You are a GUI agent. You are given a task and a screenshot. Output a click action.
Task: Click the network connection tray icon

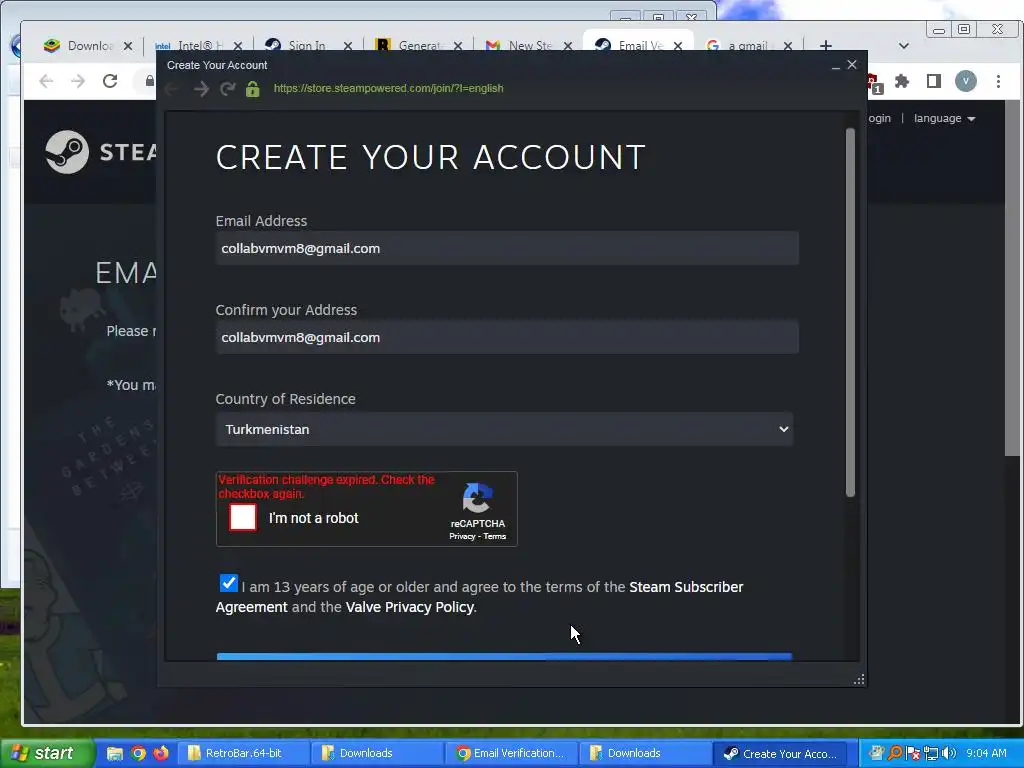[x=931, y=753]
